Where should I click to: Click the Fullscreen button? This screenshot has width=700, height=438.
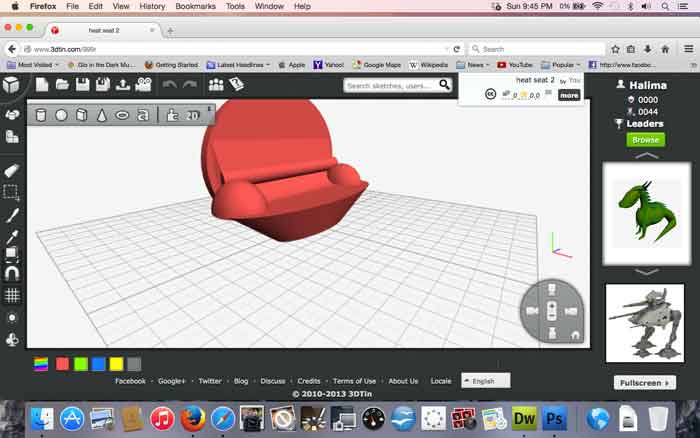click(645, 383)
